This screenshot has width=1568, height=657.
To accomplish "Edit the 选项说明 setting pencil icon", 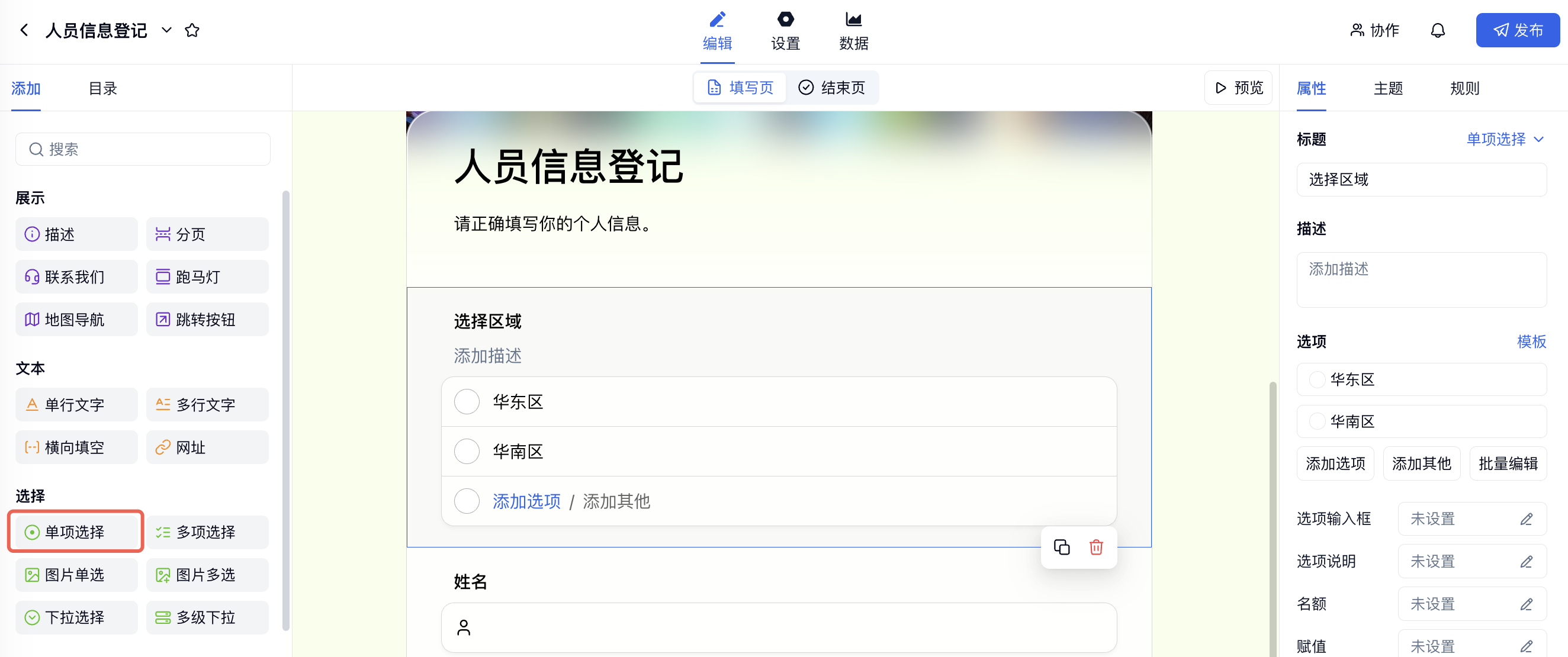I will (x=1525, y=562).
